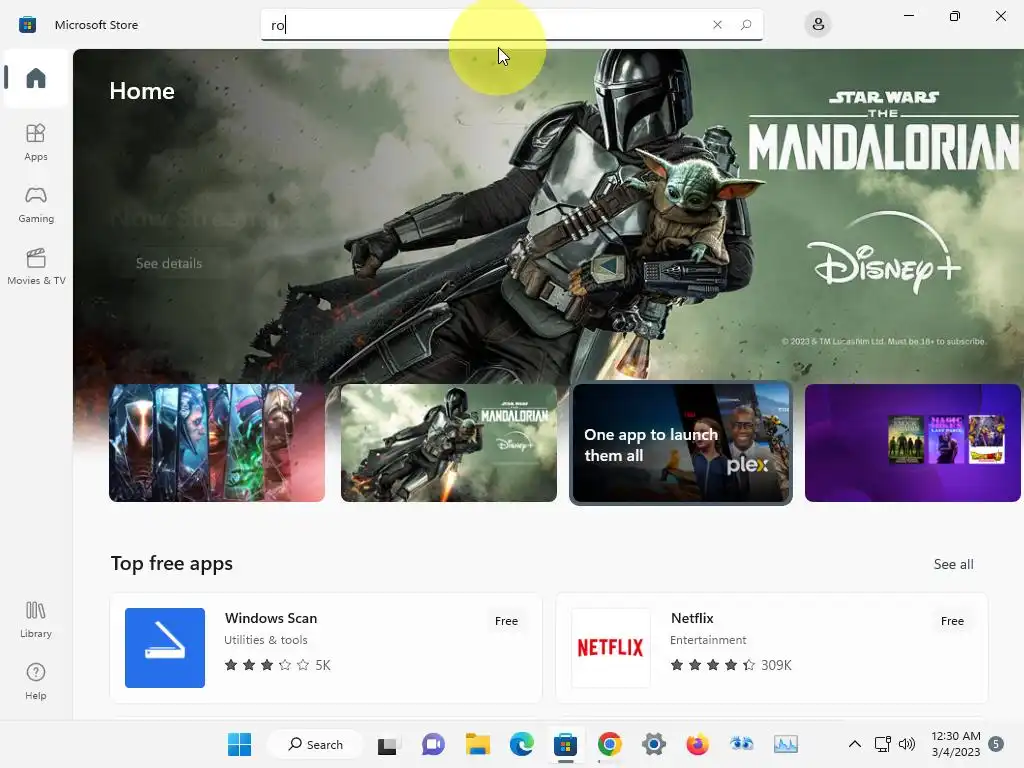Open the Netflix app title
Image resolution: width=1024 pixels, height=768 pixels.
pyautogui.click(x=692, y=618)
